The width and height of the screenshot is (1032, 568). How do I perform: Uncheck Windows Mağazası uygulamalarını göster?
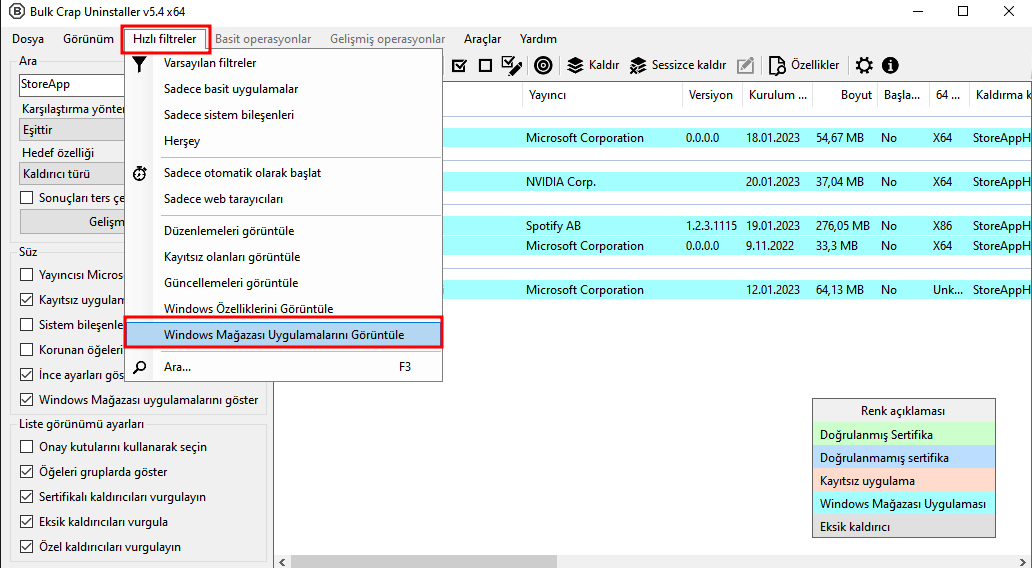26,400
